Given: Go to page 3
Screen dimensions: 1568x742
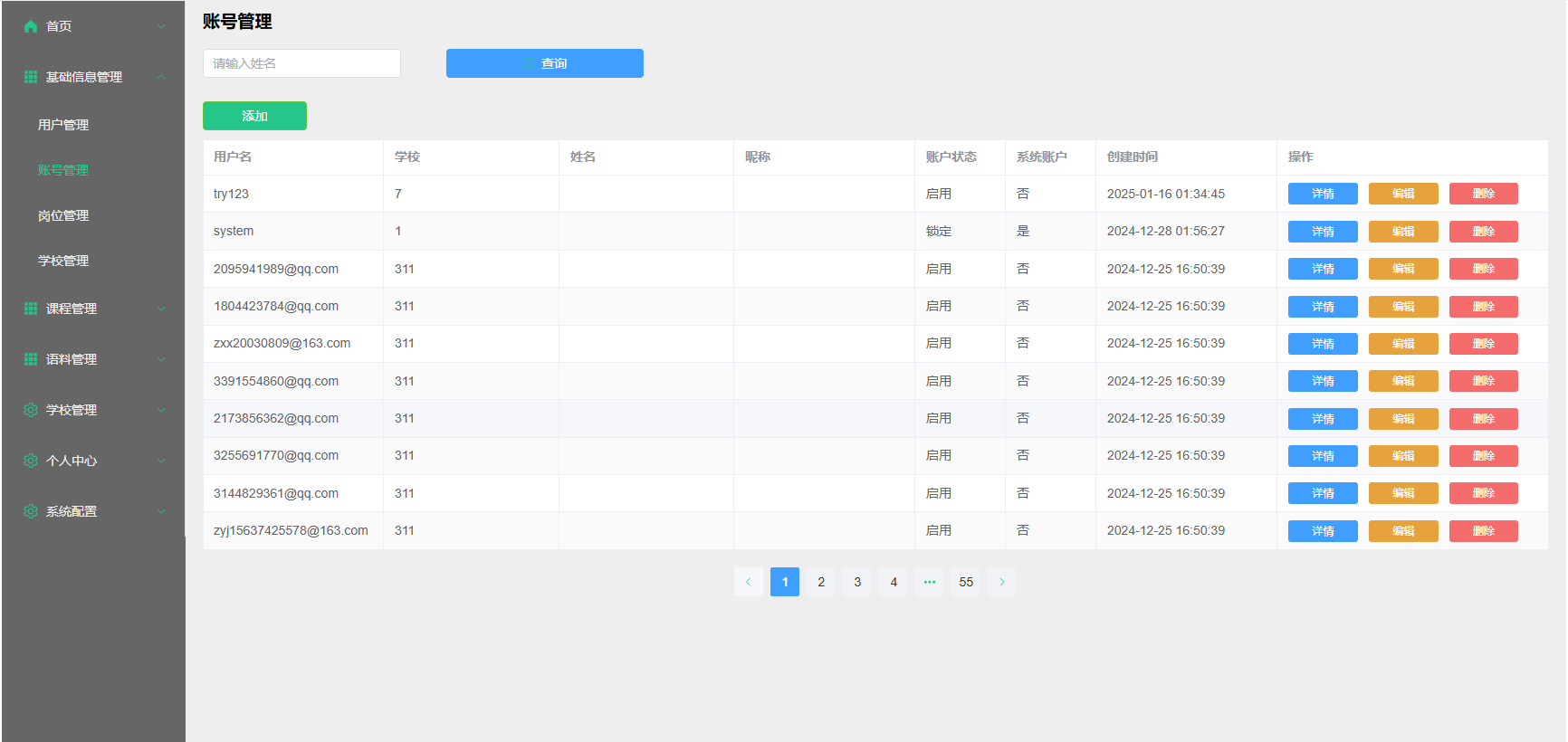Looking at the screenshot, I should click(857, 582).
